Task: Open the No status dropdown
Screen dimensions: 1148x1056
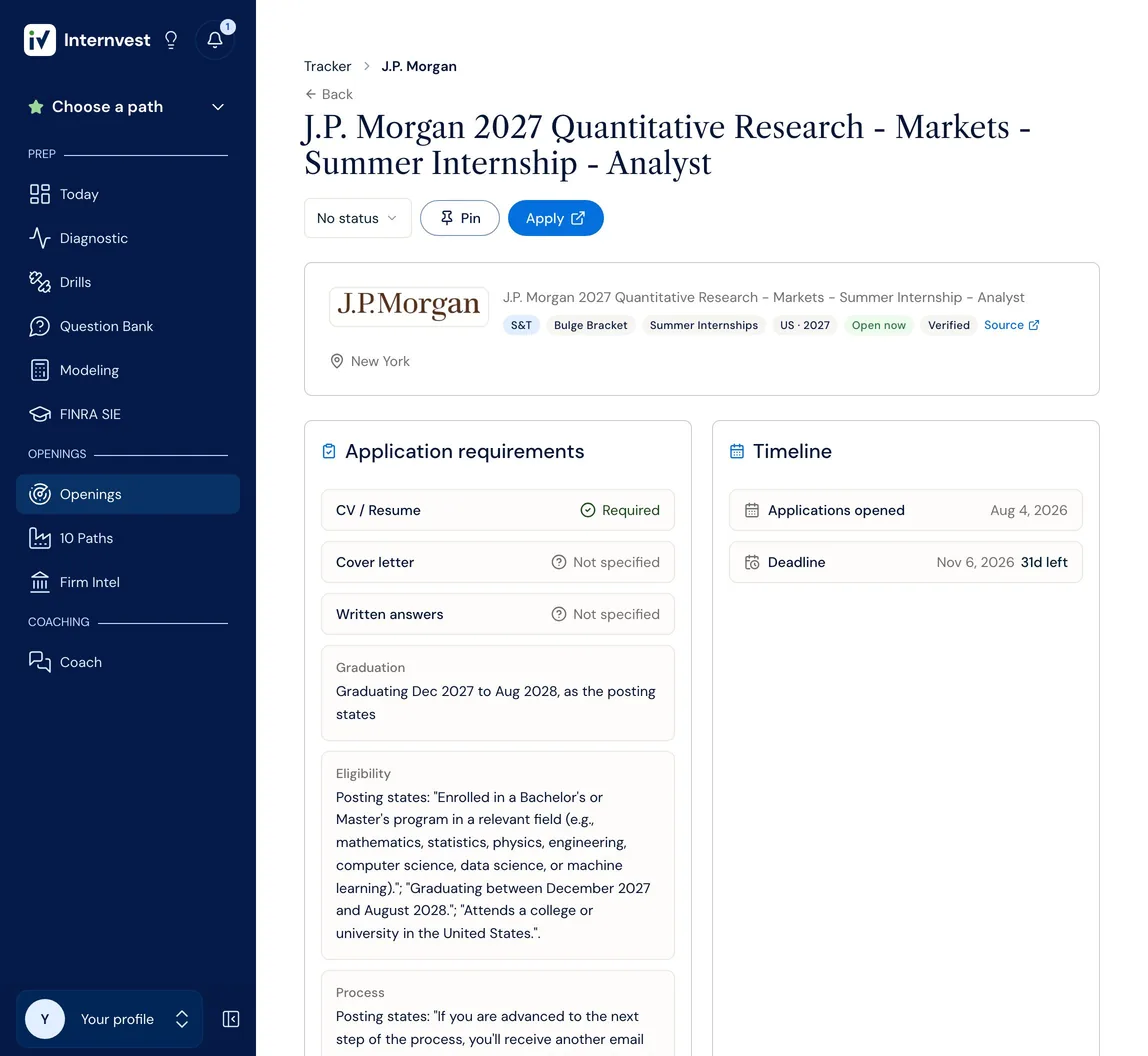Action: click(x=357, y=218)
